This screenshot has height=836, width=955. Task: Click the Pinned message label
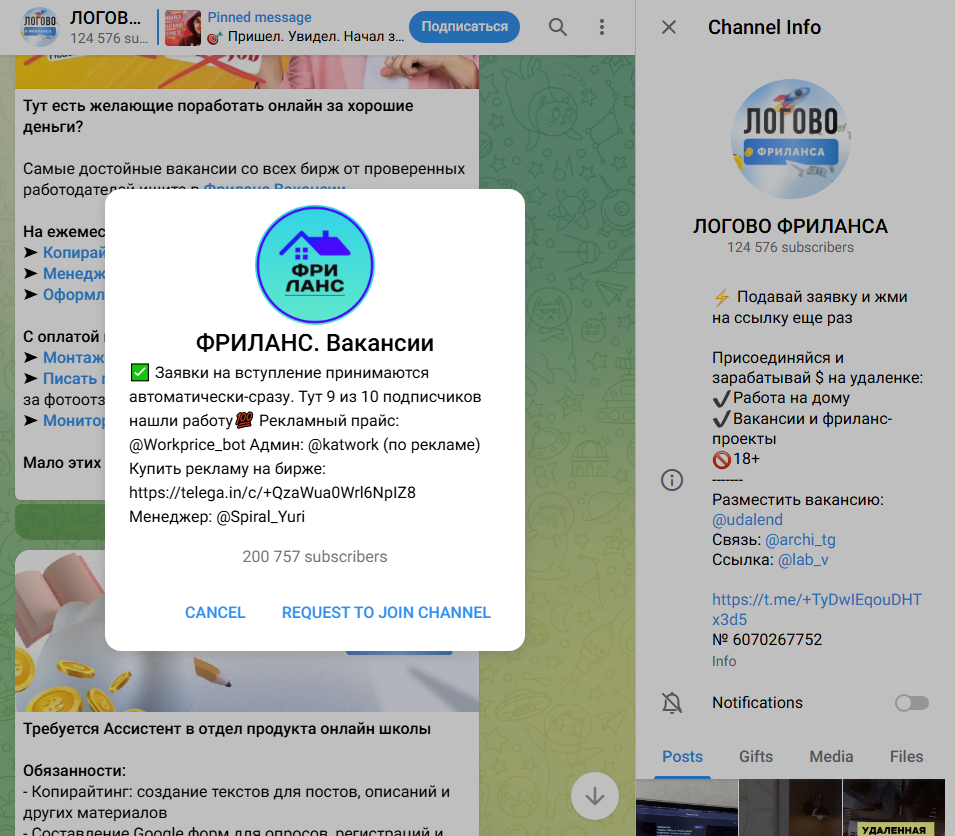coord(259,17)
